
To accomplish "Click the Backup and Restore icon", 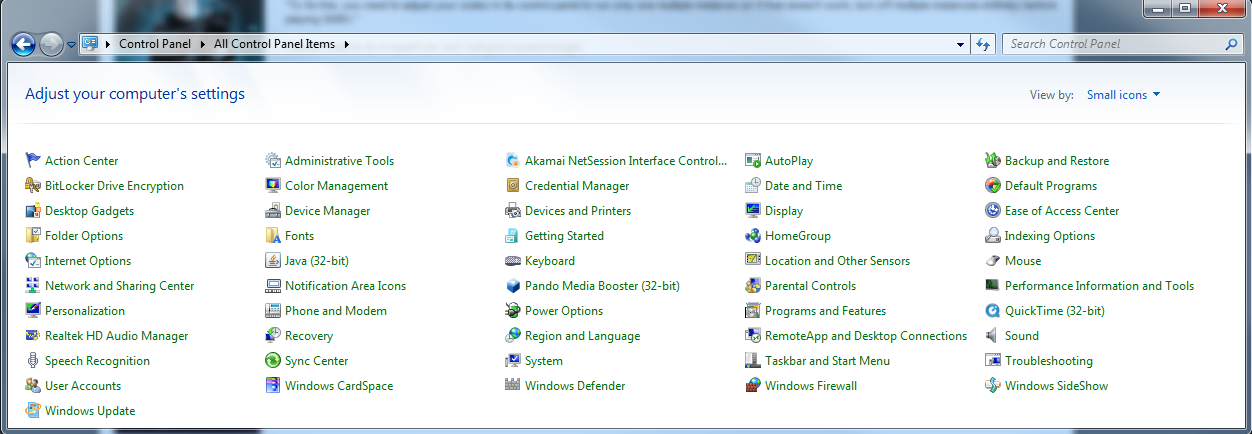I will pyautogui.click(x=993, y=160).
